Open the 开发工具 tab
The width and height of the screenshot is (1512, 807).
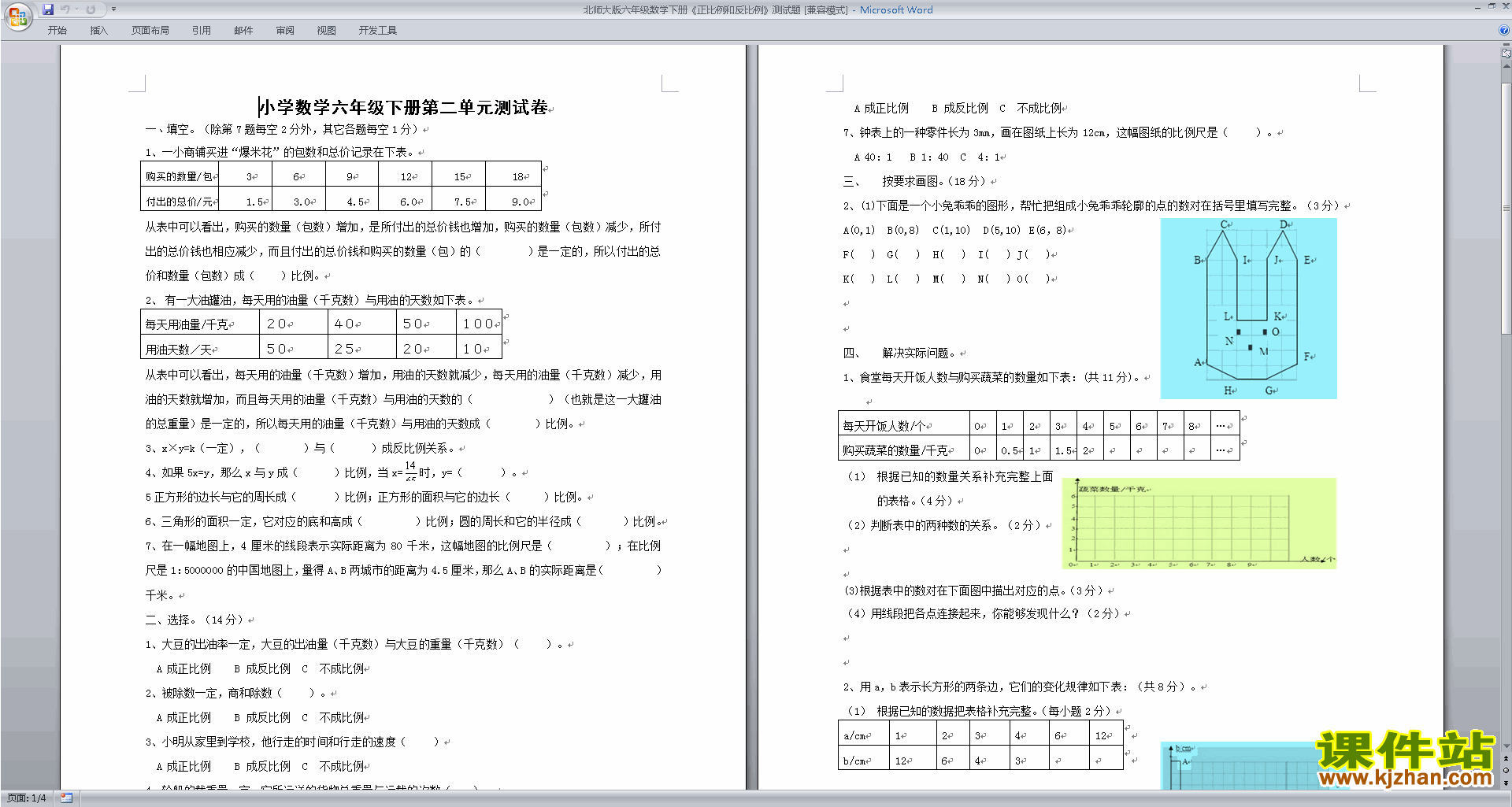click(x=378, y=30)
